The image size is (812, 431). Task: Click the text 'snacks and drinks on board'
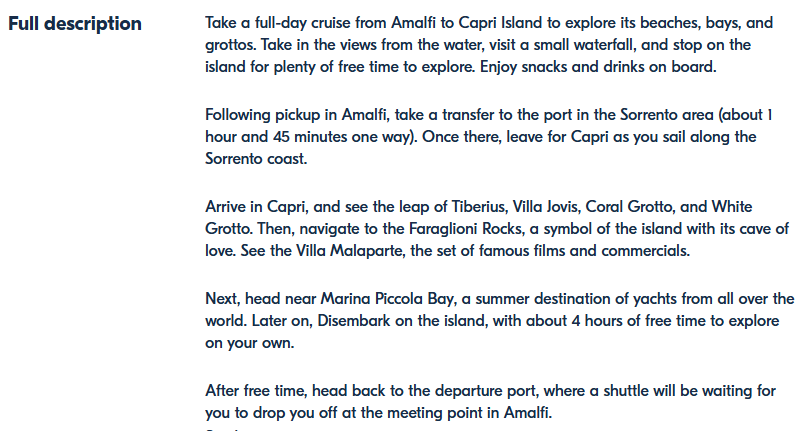pos(618,67)
